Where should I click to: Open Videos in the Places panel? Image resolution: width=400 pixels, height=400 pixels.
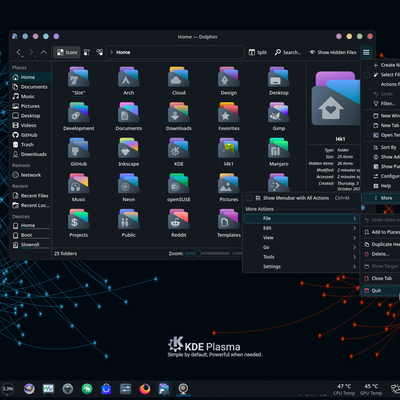coord(30,125)
